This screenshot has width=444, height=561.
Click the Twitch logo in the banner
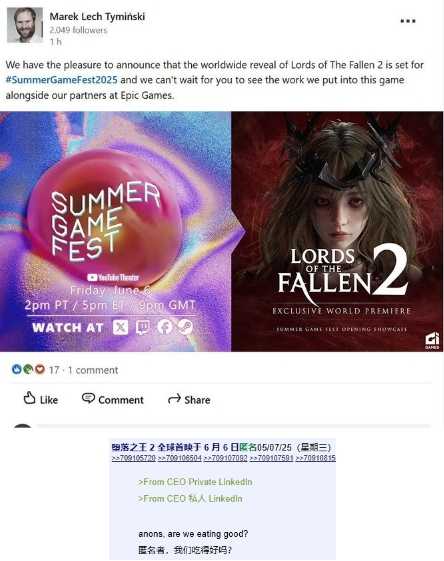pyautogui.click(x=142, y=327)
